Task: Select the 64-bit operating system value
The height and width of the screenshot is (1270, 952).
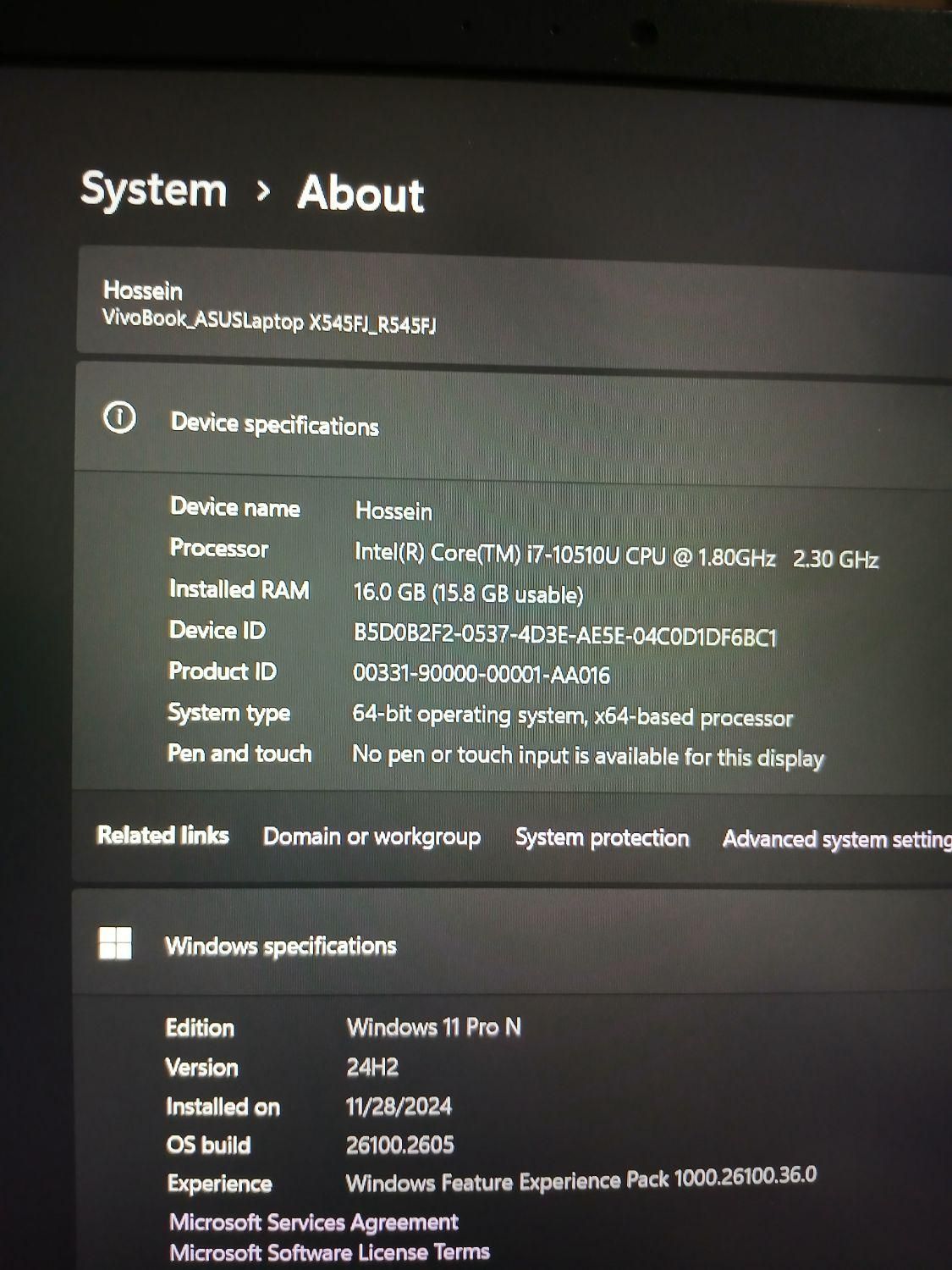Action: 572,716
